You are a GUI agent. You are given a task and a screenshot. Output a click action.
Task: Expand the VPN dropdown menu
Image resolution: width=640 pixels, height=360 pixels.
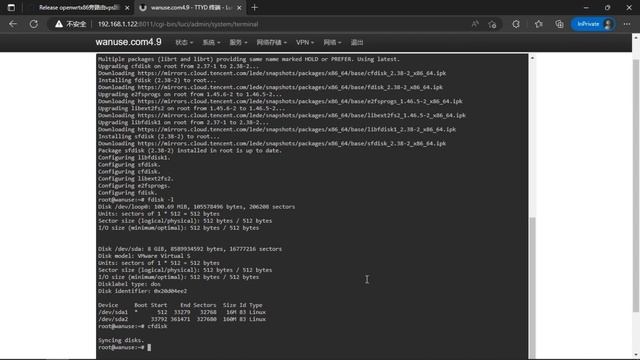(x=305, y=42)
